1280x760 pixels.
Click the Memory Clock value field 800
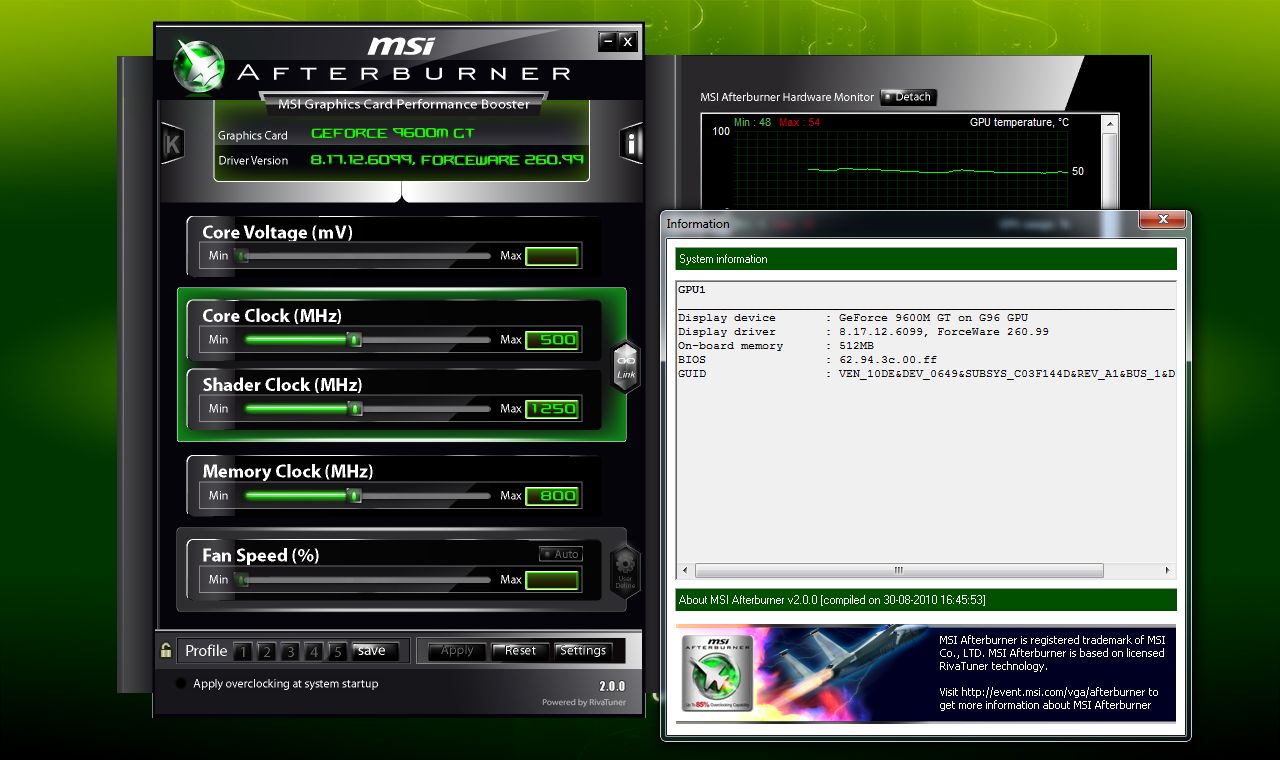[x=552, y=496]
